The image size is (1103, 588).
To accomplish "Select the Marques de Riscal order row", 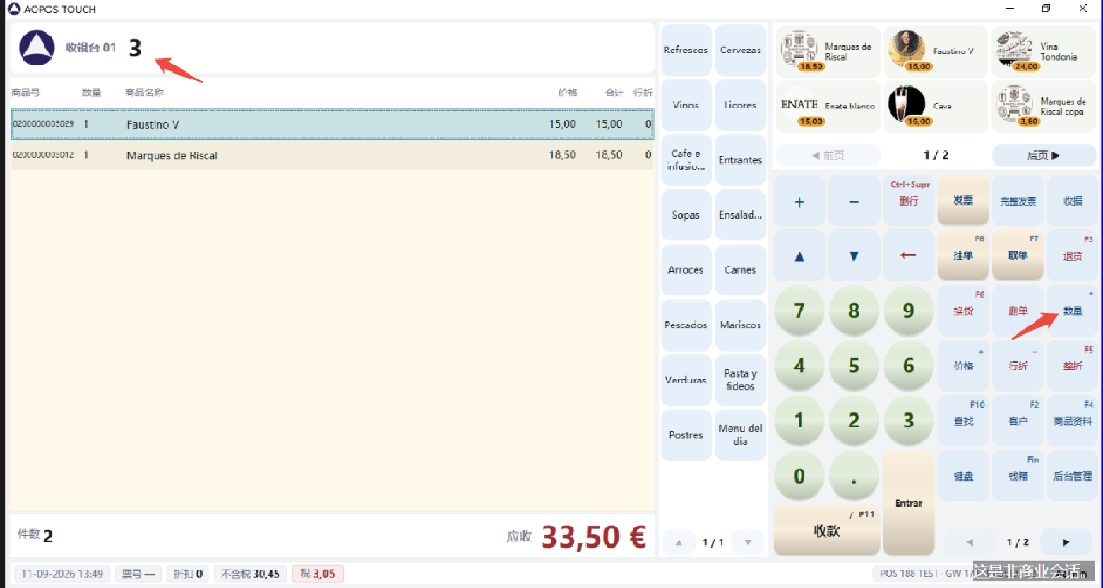I will click(332, 155).
